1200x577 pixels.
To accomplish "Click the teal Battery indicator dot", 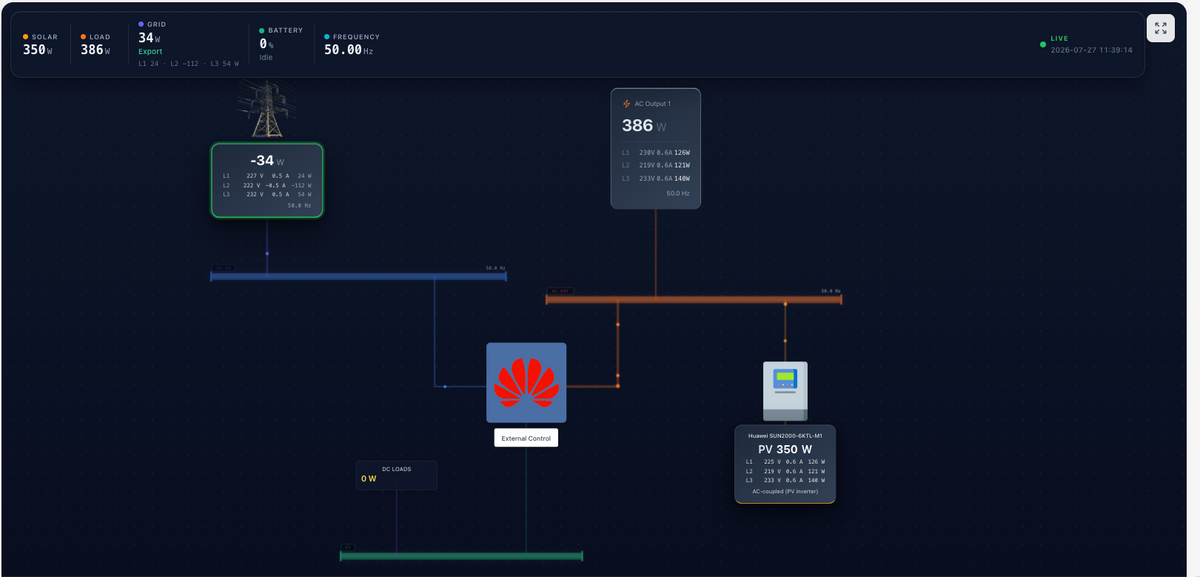I will [x=262, y=31].
